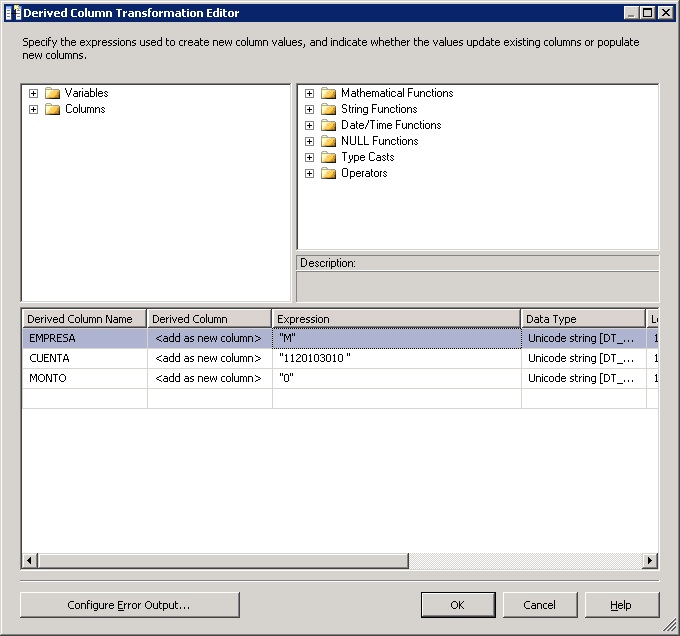Click the Date/Time Functions folder icon
The height and width of the screenshot is (636, 680).
click(x=328, y=125)
